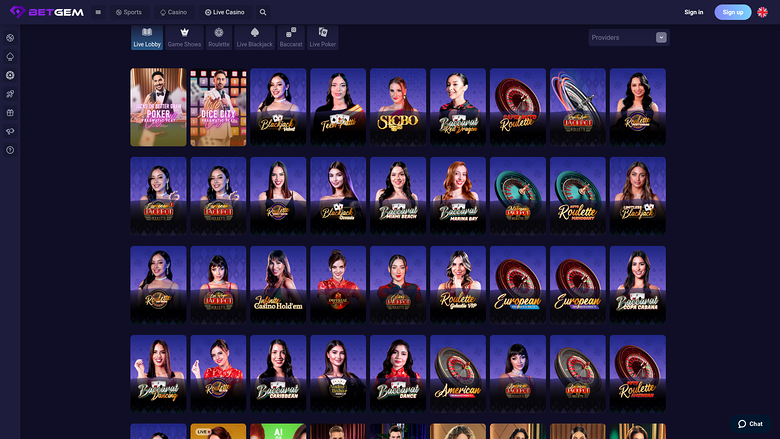Click the Sign in link

(x=693, y=12)
